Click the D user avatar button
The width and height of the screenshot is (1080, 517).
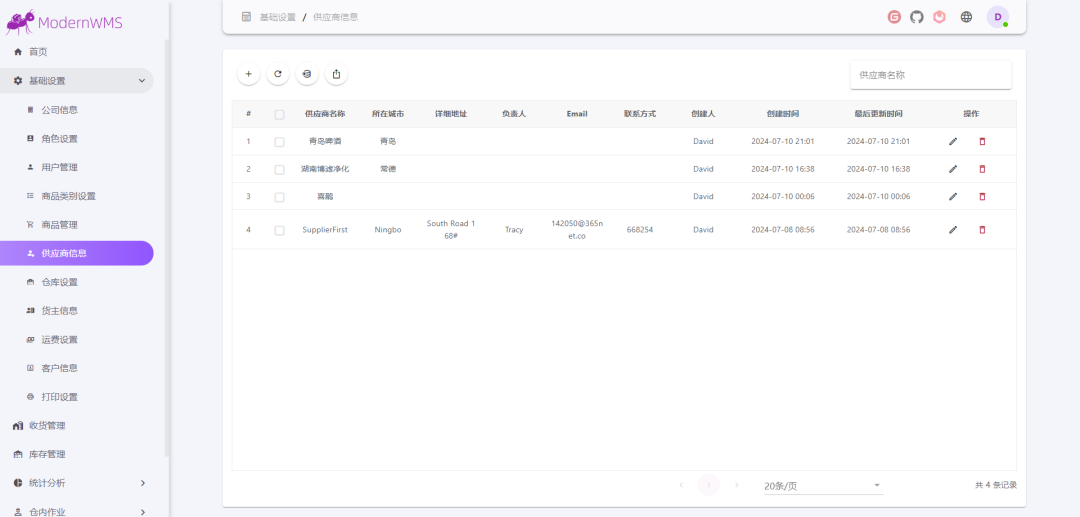[x=997, y=17]
